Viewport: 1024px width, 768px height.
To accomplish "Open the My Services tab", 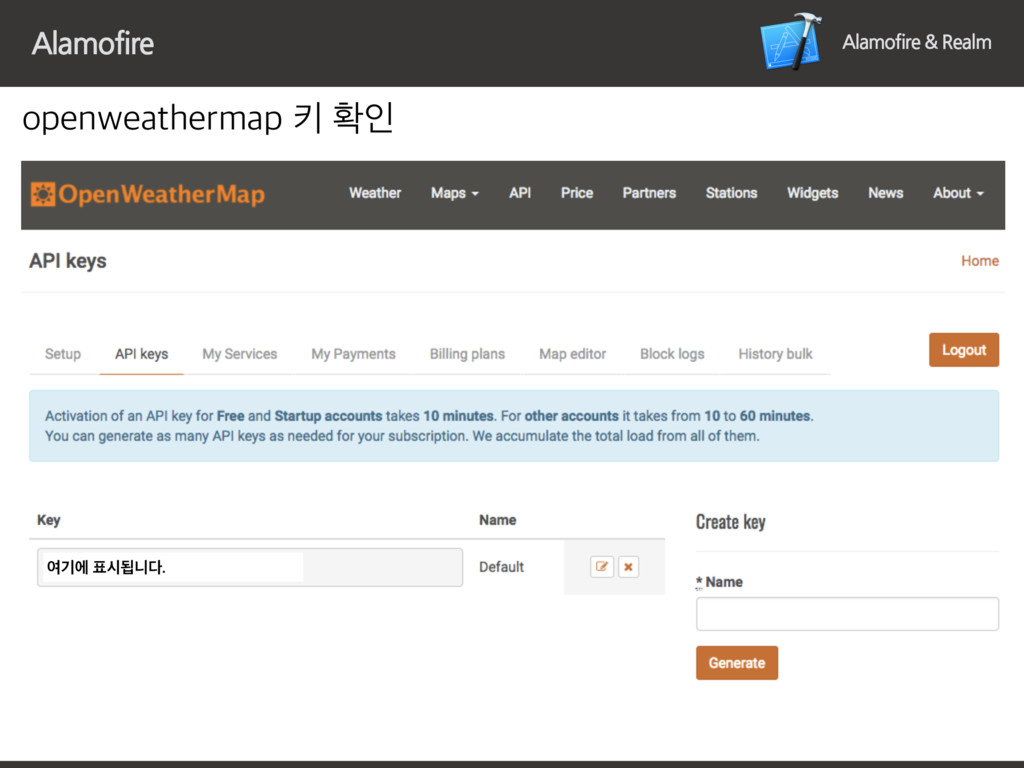I will click(x=240, y=354).
